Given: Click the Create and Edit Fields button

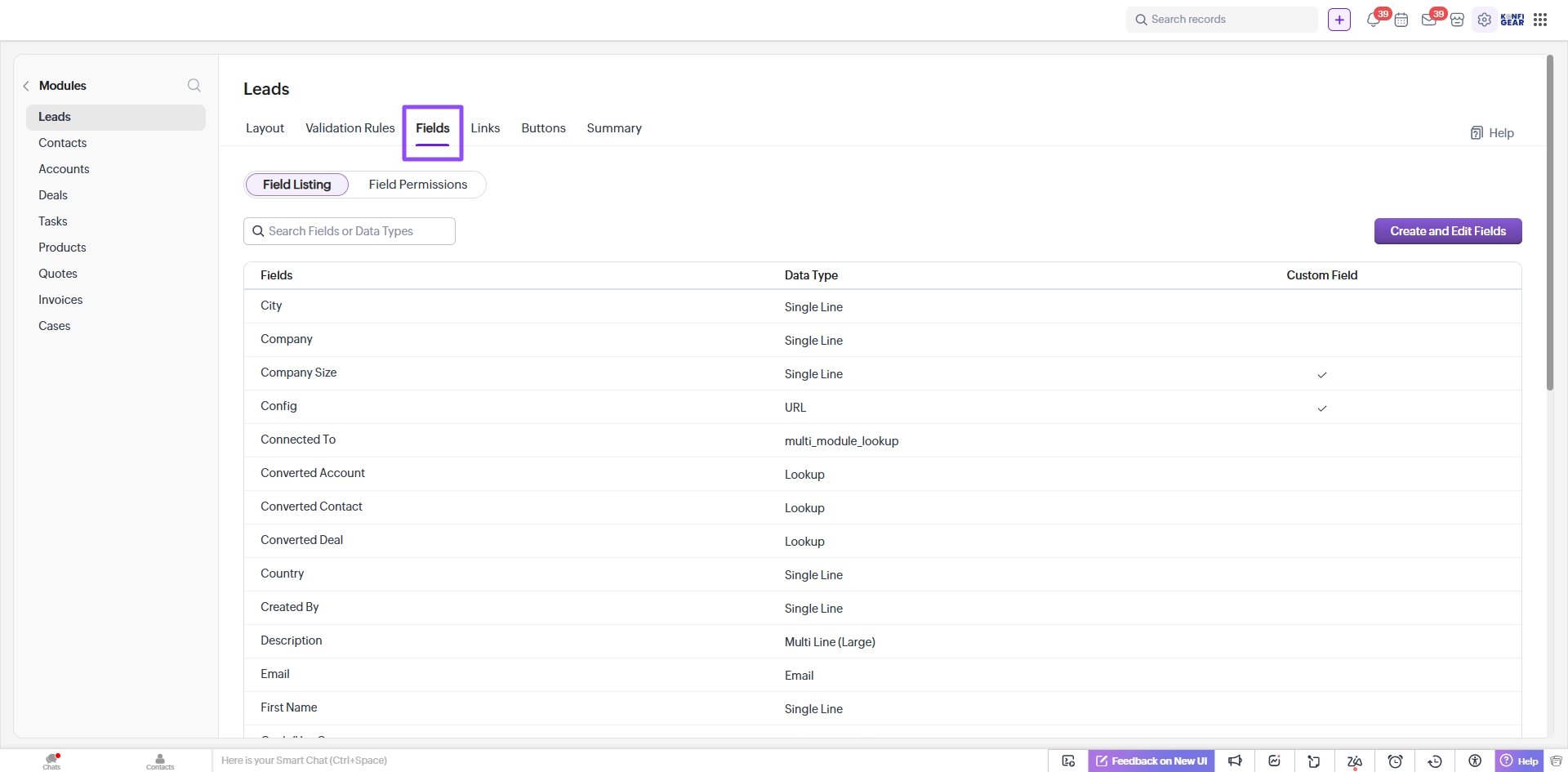Looking at the screenshot, I should pyautogui.click(x=1447, y=230).
